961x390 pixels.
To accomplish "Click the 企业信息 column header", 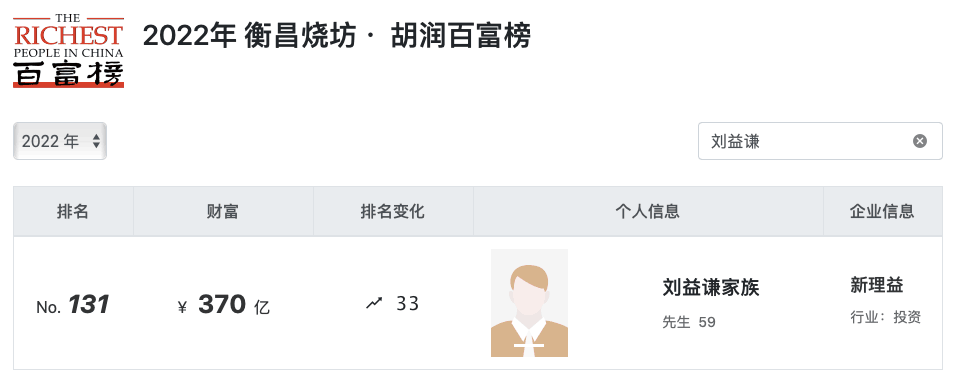I will coord(883,212).
